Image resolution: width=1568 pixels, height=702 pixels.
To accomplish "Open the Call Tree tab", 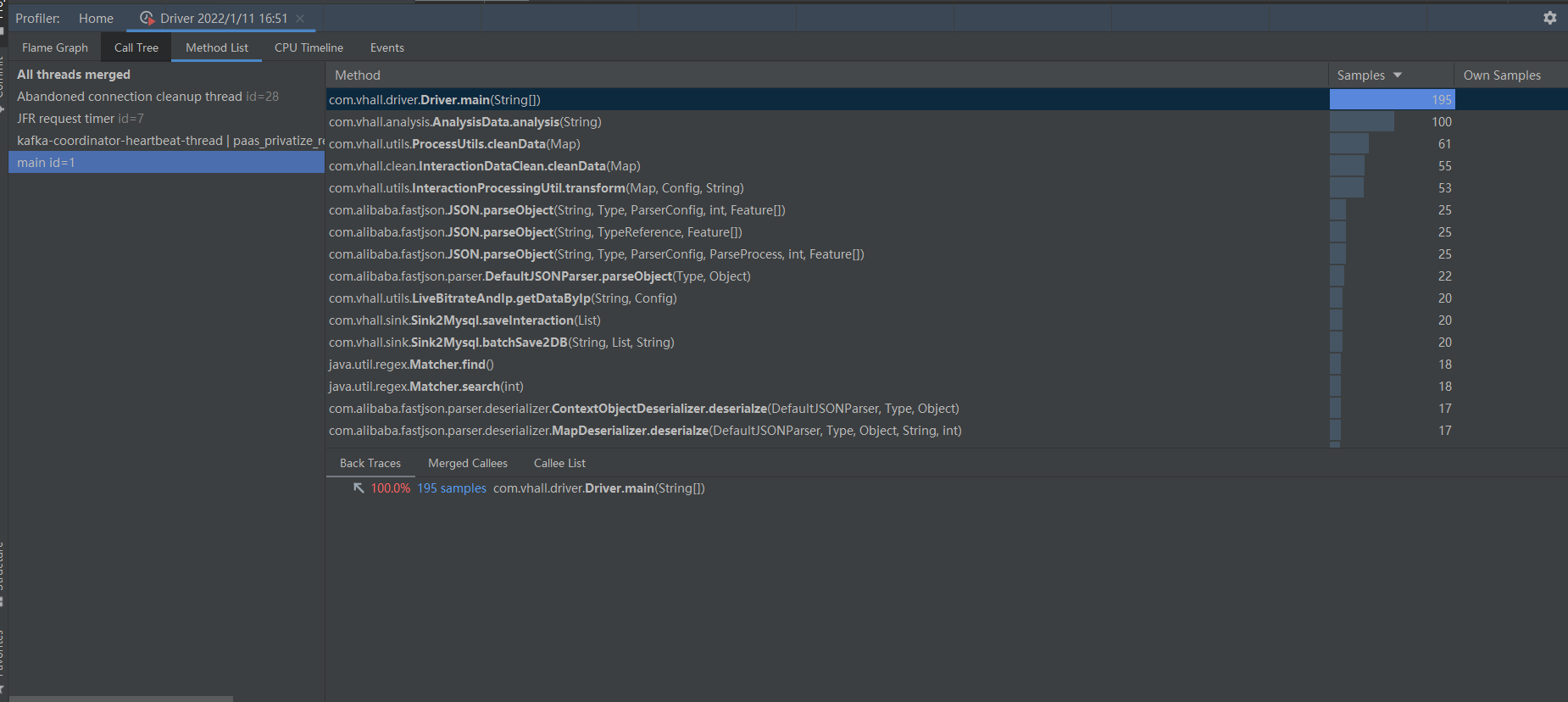I will tap(136, 47).
